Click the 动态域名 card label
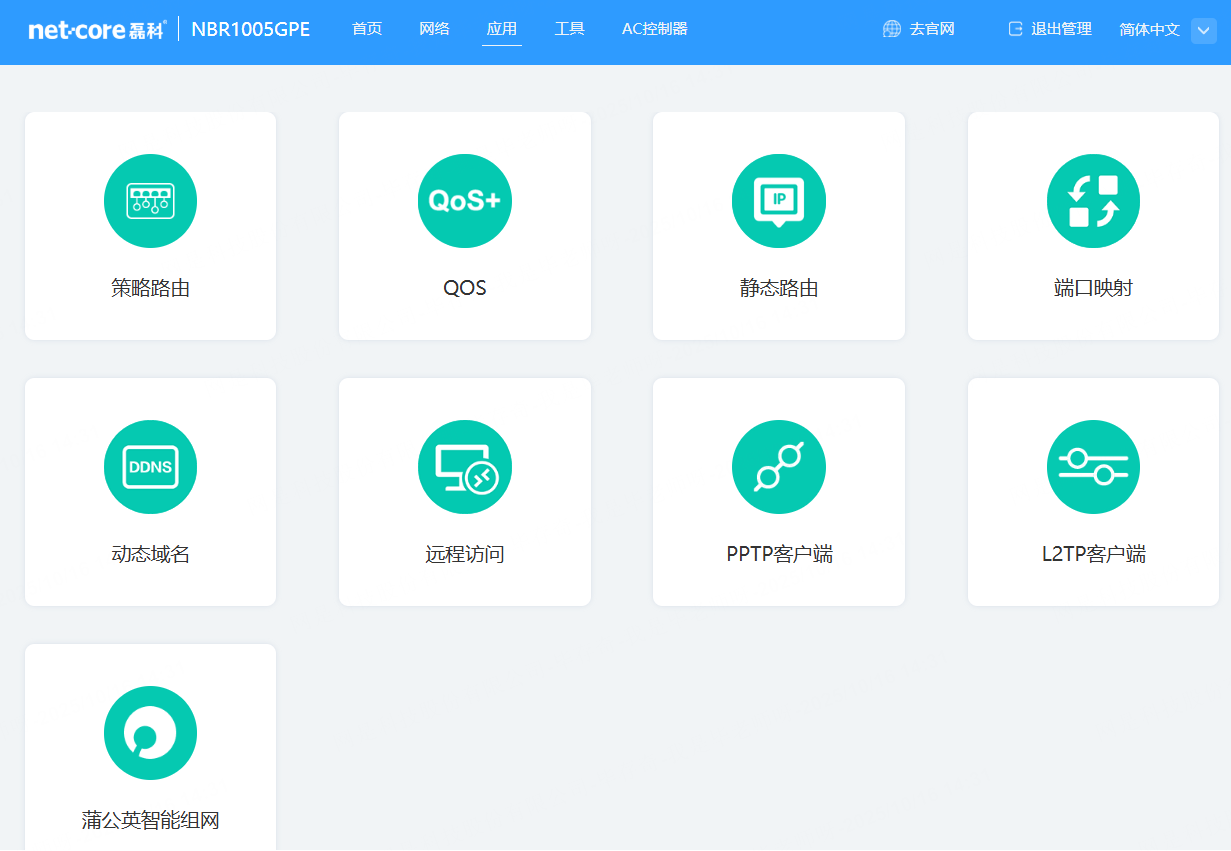Image resolution: width=1231 pixels, height=851 pixels. coord(150,554)
